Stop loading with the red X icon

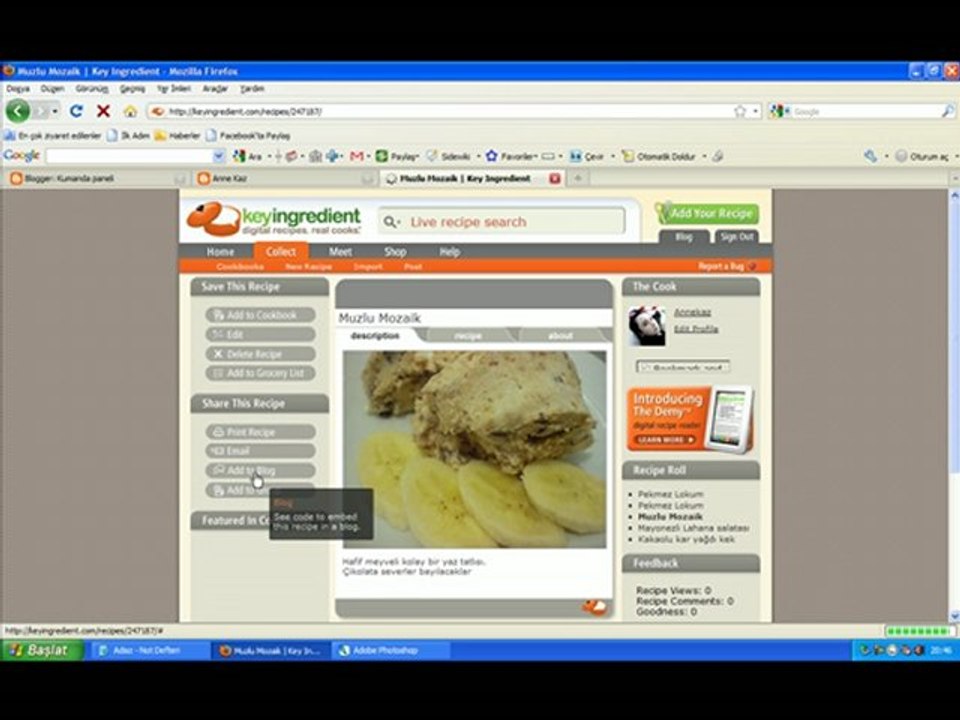(103, 111)
